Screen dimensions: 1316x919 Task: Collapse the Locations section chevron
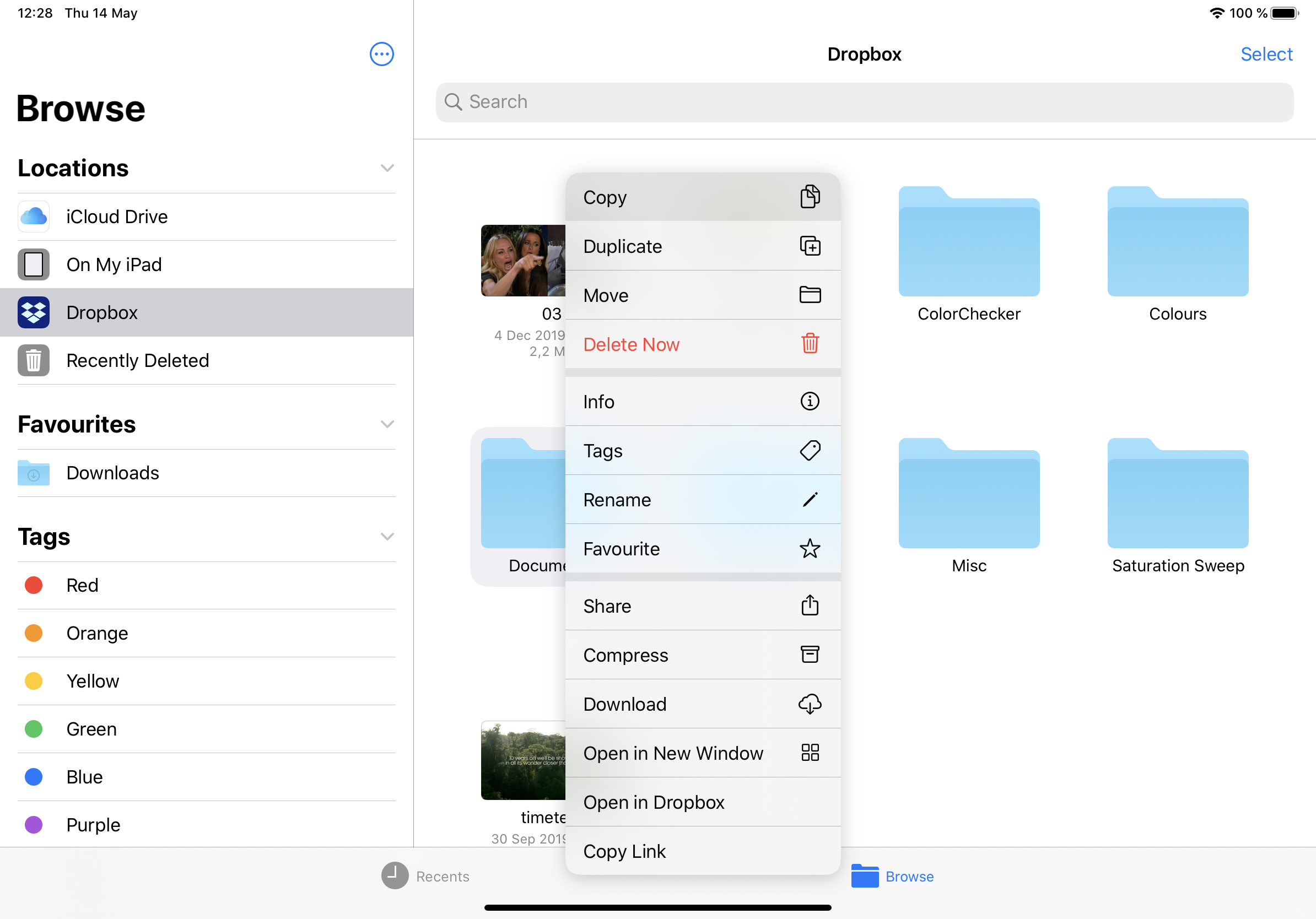[387, 168]
